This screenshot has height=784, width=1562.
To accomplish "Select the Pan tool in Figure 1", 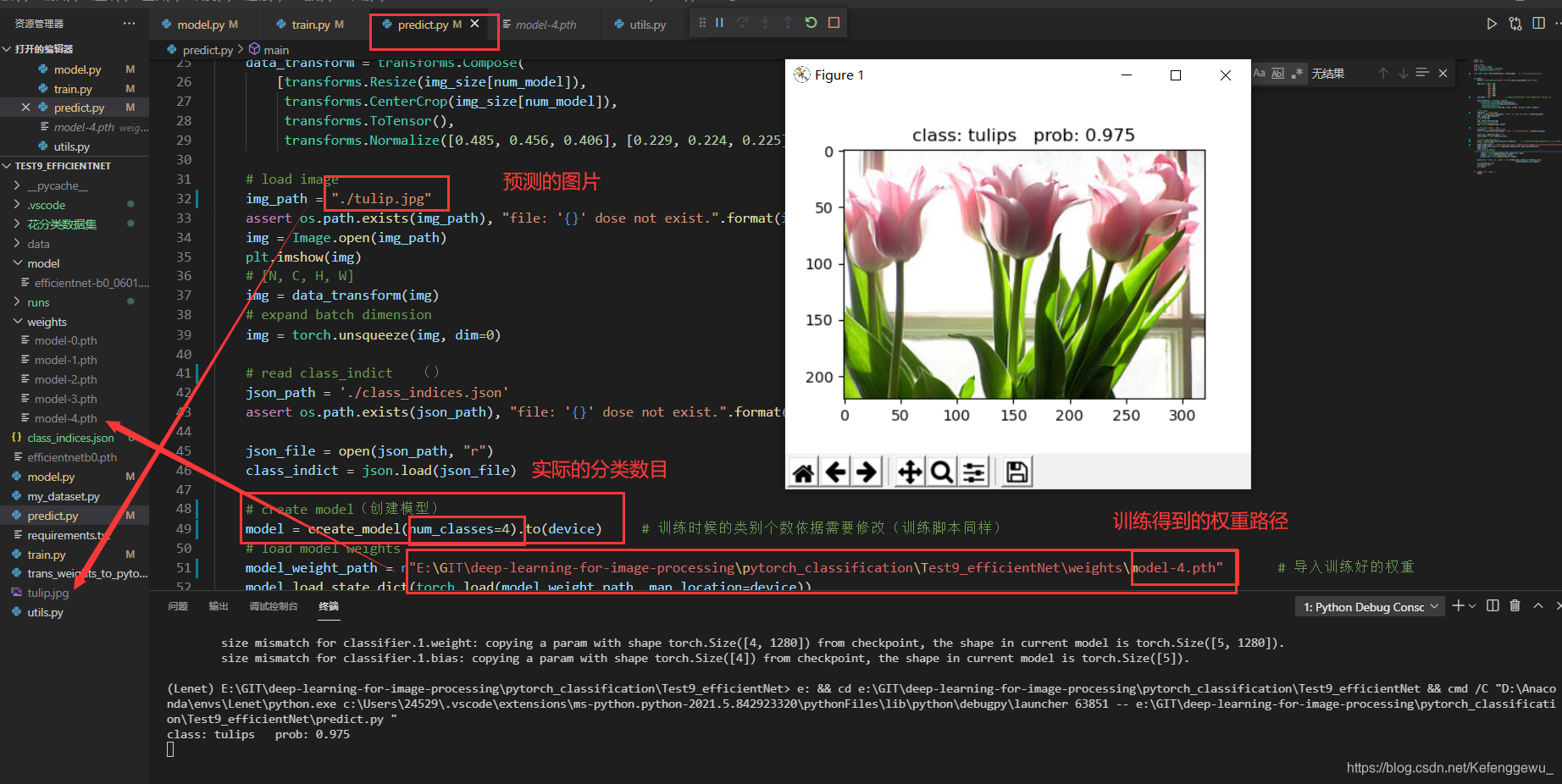I will coord(910,472).
